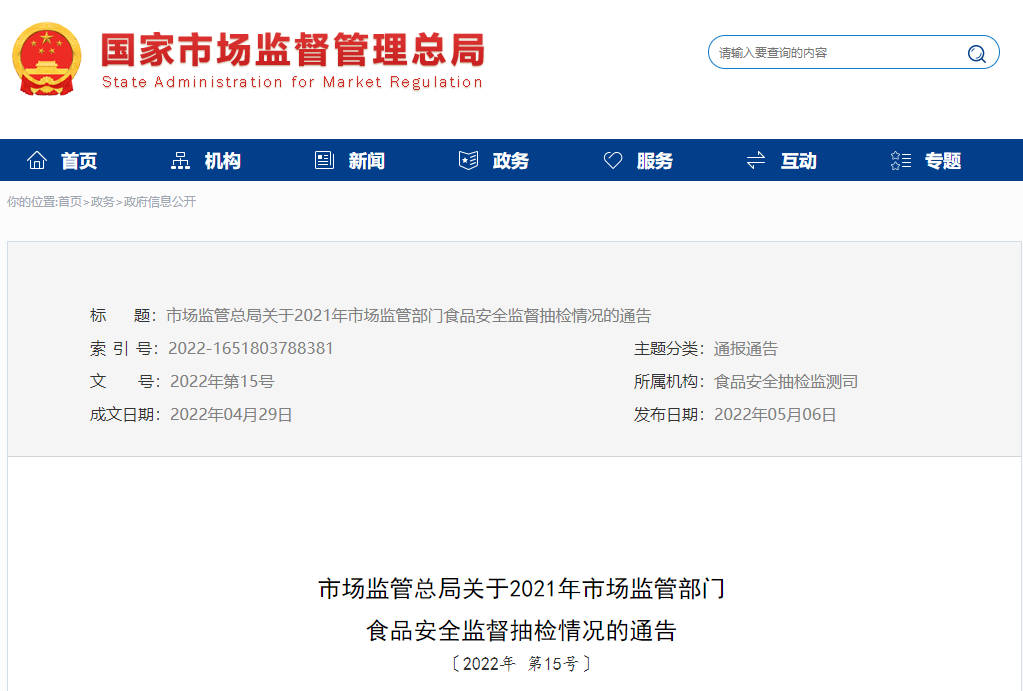1023x691 pixels.
Task: Open the 互动 navigation menu item
Action: [799, 161]
